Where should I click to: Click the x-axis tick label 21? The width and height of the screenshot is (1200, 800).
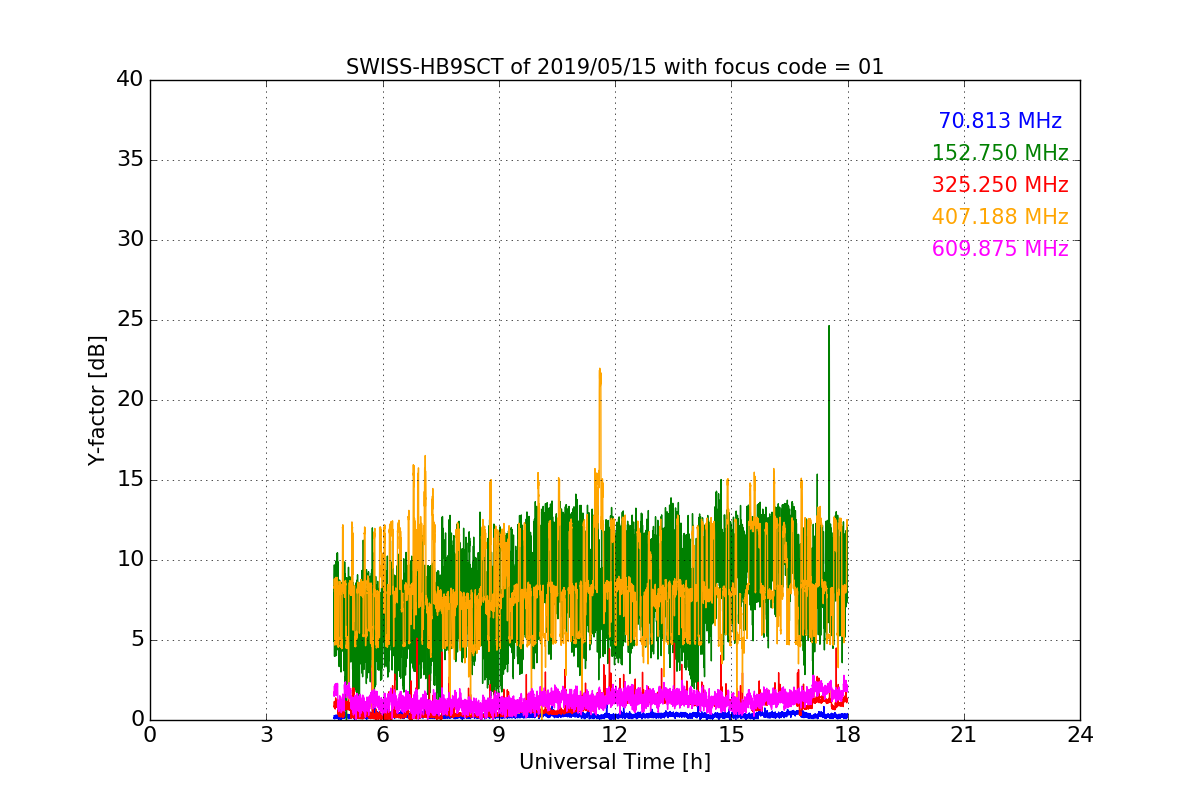[x=964, y=735]
